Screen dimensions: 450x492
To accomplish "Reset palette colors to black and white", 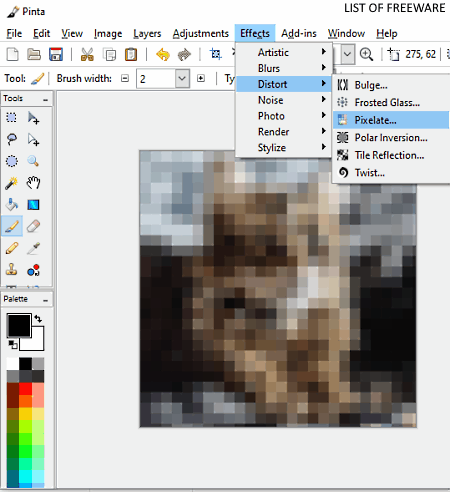I will pyautogui.click(x=13, y=344).
